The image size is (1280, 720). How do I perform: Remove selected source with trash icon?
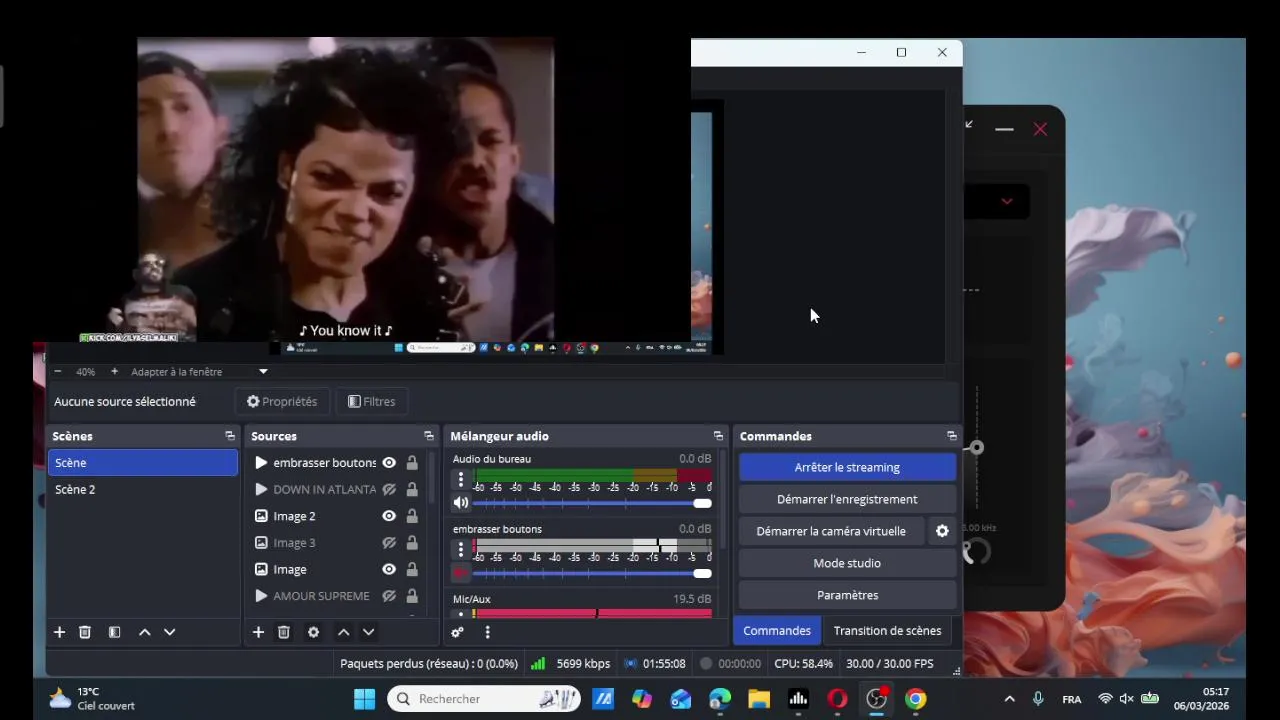(284, 632)
